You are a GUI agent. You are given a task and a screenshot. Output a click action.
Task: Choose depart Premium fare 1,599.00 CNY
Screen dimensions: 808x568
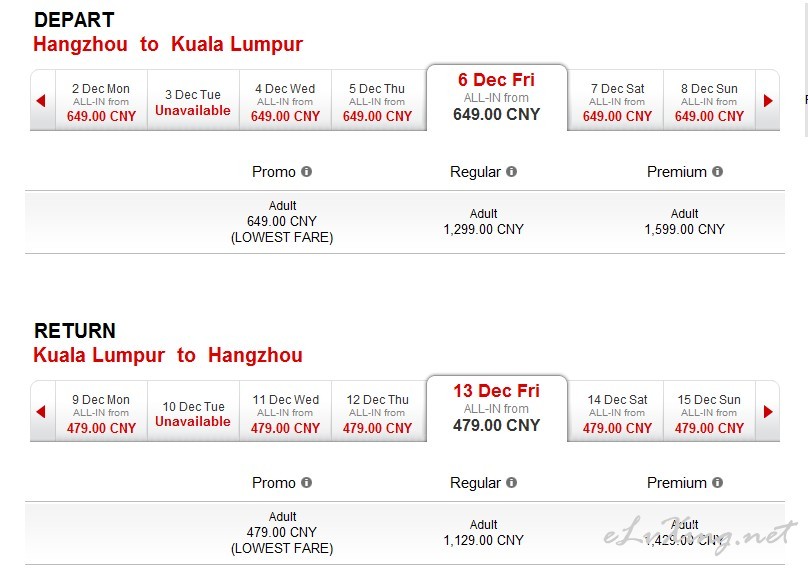tap(684, 222)
